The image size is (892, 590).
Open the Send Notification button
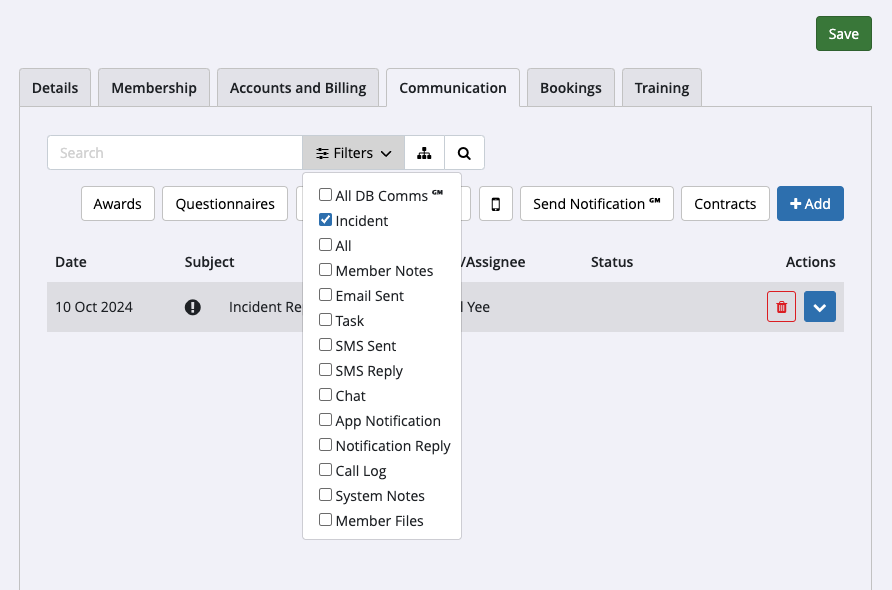596,204
